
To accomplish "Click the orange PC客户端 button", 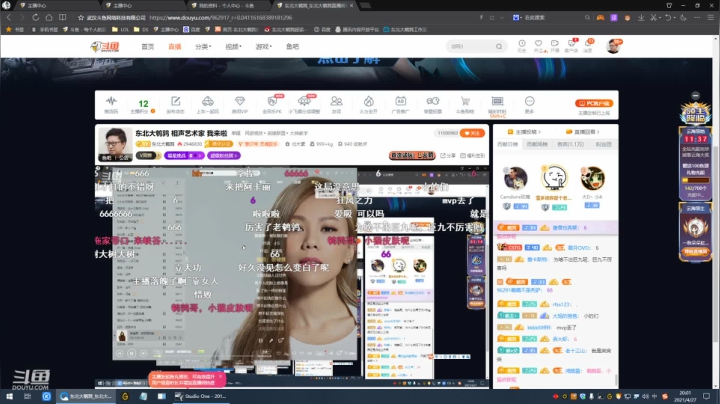I will coord(594,103).
